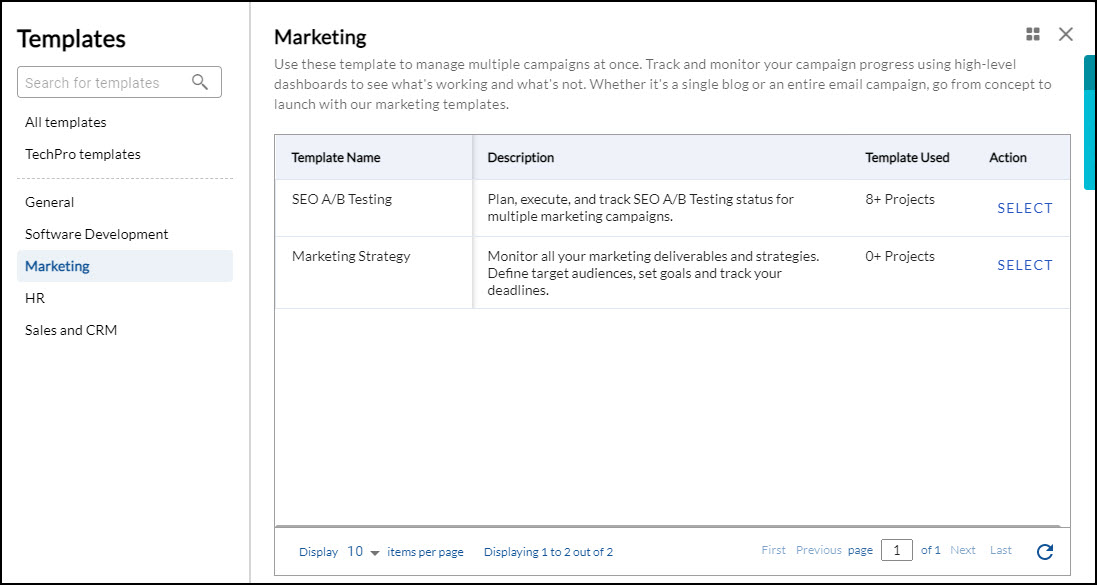1097x585 pixels.
Task: Switch to grid view of templates
Action: coord(1033,33)
